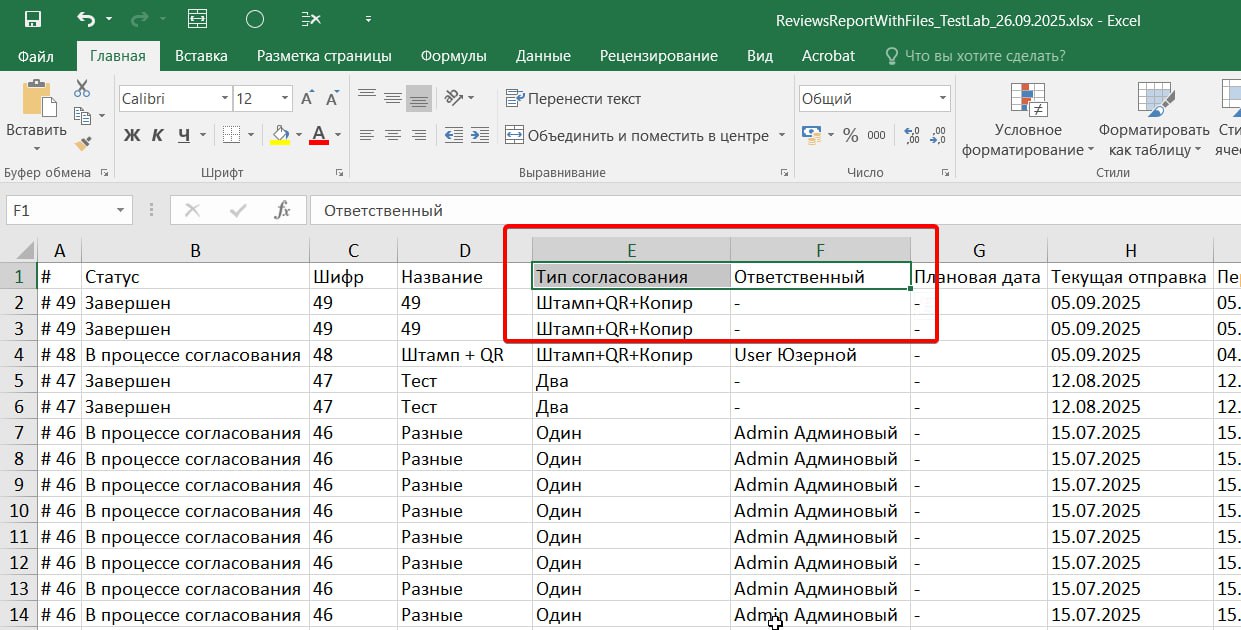
Task: Undo the last action
Action: tap(86, 19)
